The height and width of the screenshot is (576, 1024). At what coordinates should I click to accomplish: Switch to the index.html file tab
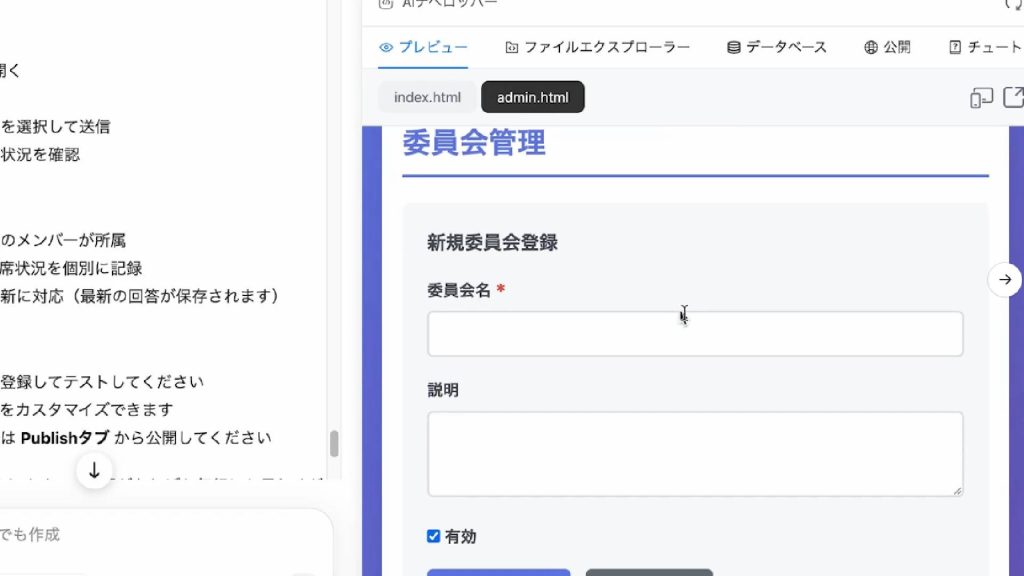pos(427,97)
